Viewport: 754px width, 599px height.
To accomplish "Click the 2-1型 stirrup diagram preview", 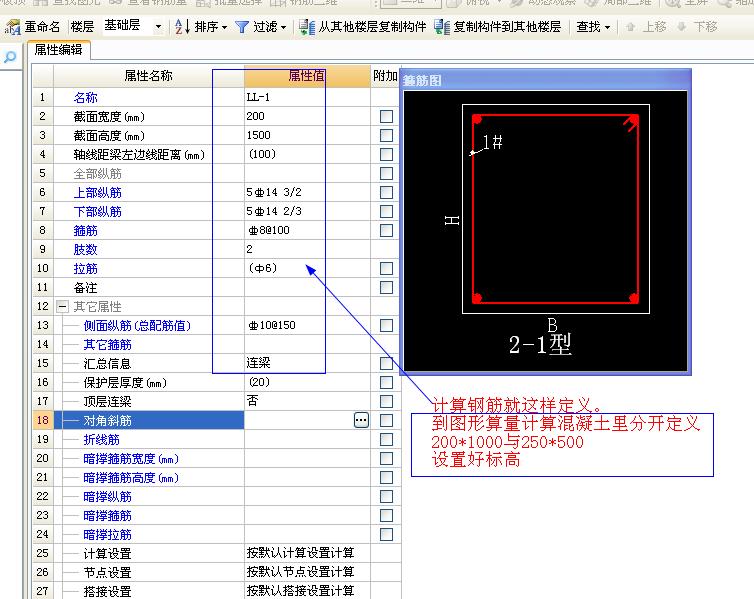I will pyautogui.click(x=545, y=231).
